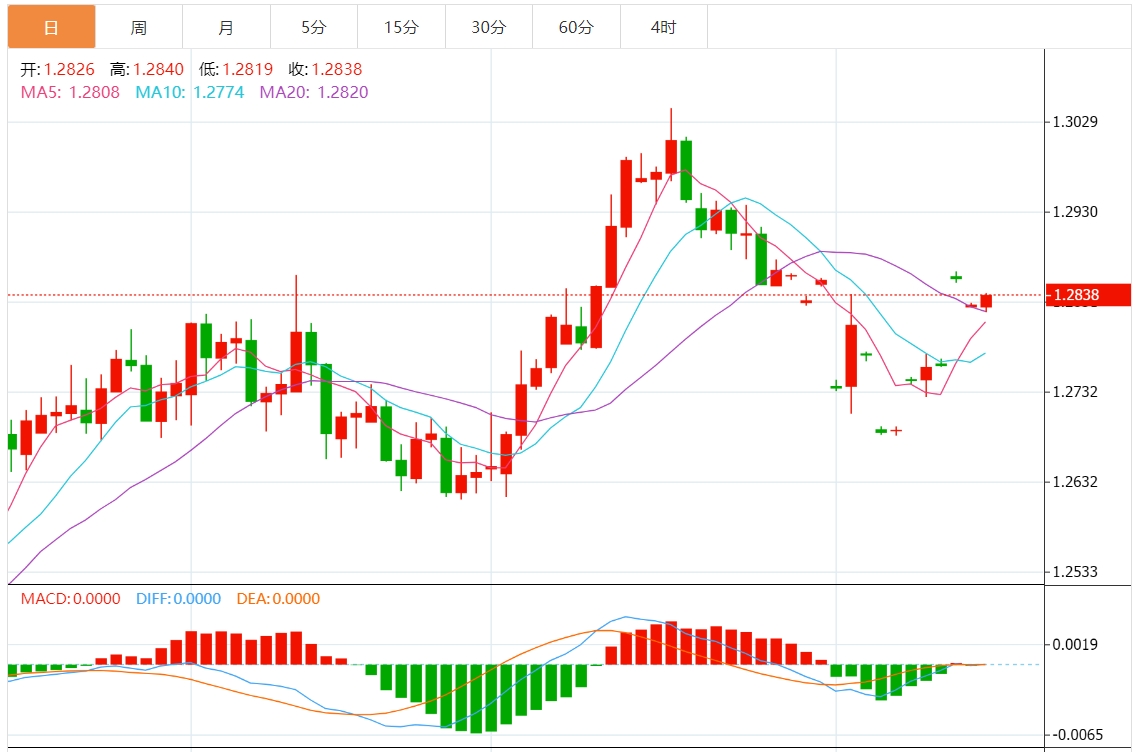
Task: Click the DEA: 0.0000 label
Action: [x=278, y=599]
